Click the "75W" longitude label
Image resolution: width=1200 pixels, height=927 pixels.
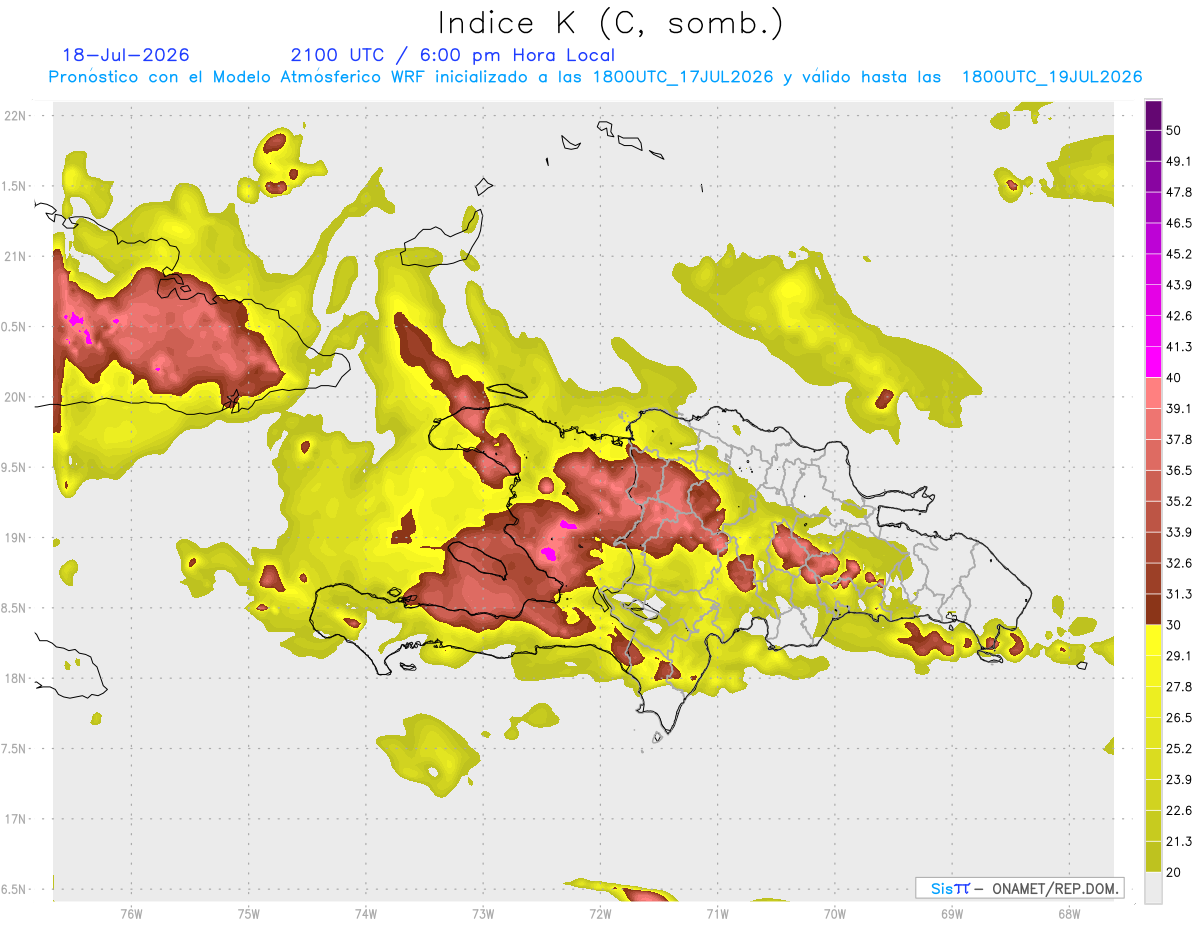point(248,914)
